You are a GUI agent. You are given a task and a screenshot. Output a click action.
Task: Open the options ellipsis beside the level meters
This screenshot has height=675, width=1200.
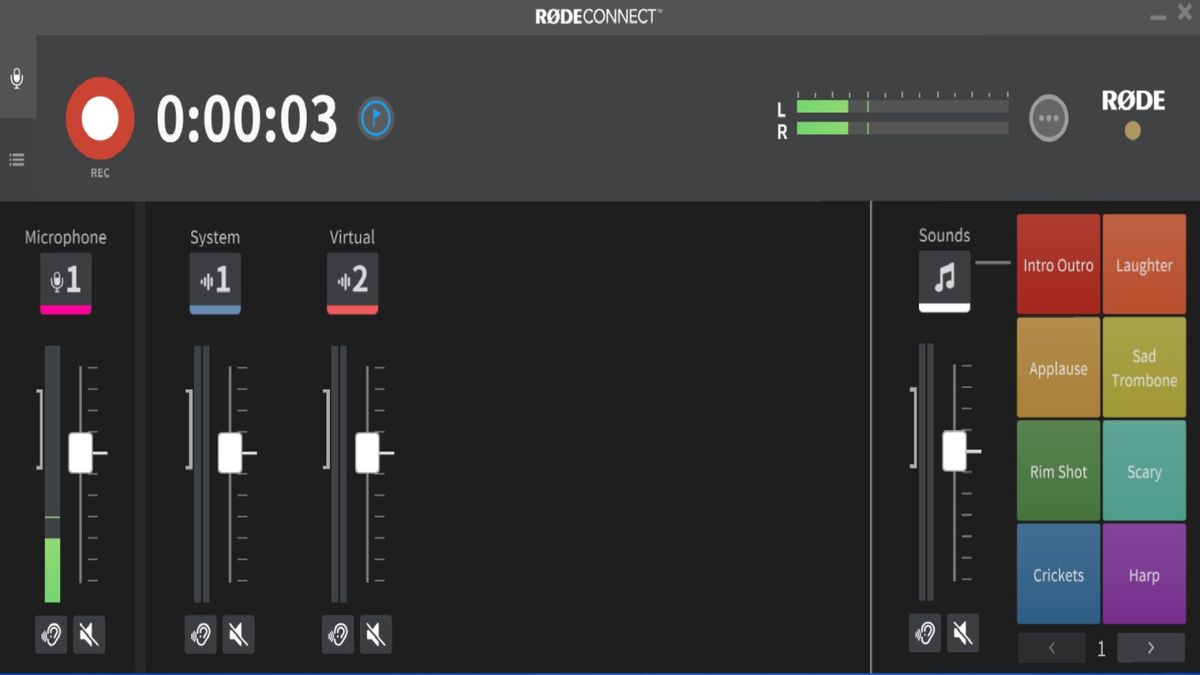click(x=1048, y=117)
